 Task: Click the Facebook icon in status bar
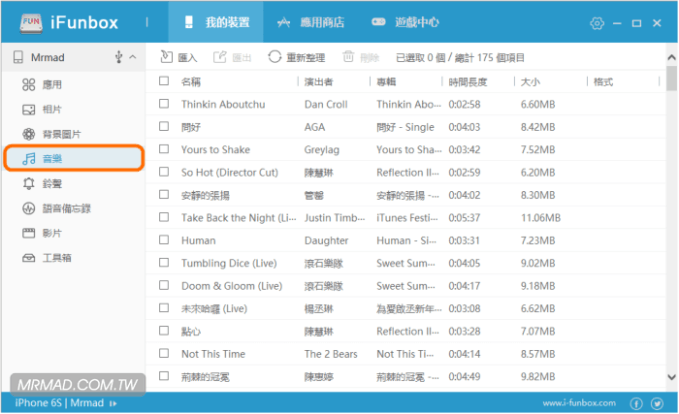point(636,404)
